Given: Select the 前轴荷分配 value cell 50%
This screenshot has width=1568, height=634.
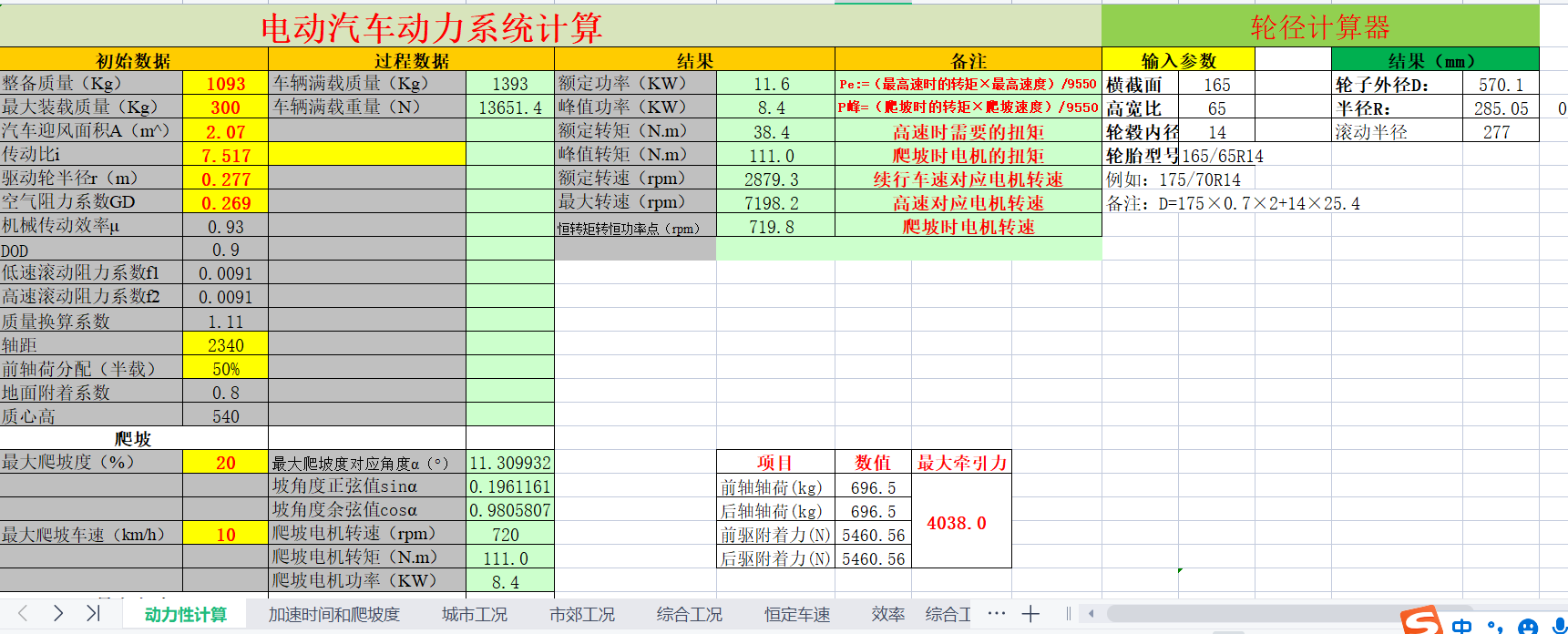Looking at the screenshot, I should pos(226,369).
